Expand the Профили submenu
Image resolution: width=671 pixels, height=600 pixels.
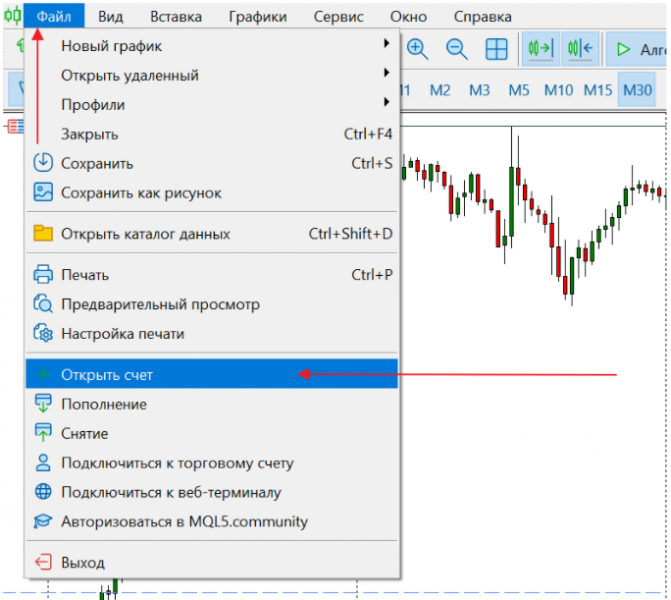point(212,105)
